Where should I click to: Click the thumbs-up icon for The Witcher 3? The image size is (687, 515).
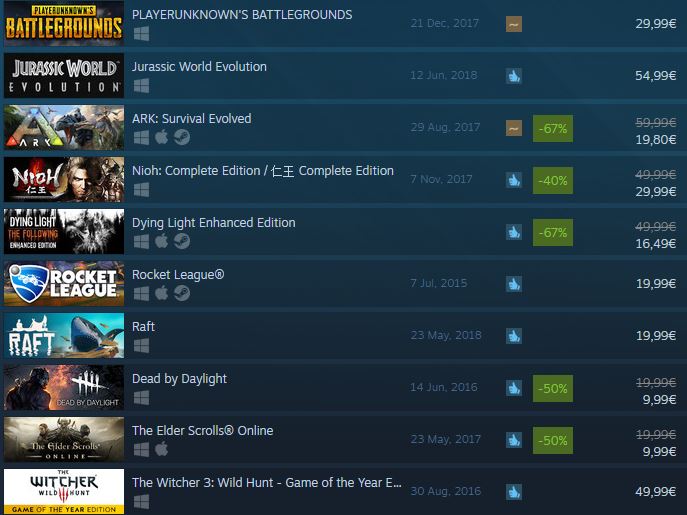pos(514,492)
